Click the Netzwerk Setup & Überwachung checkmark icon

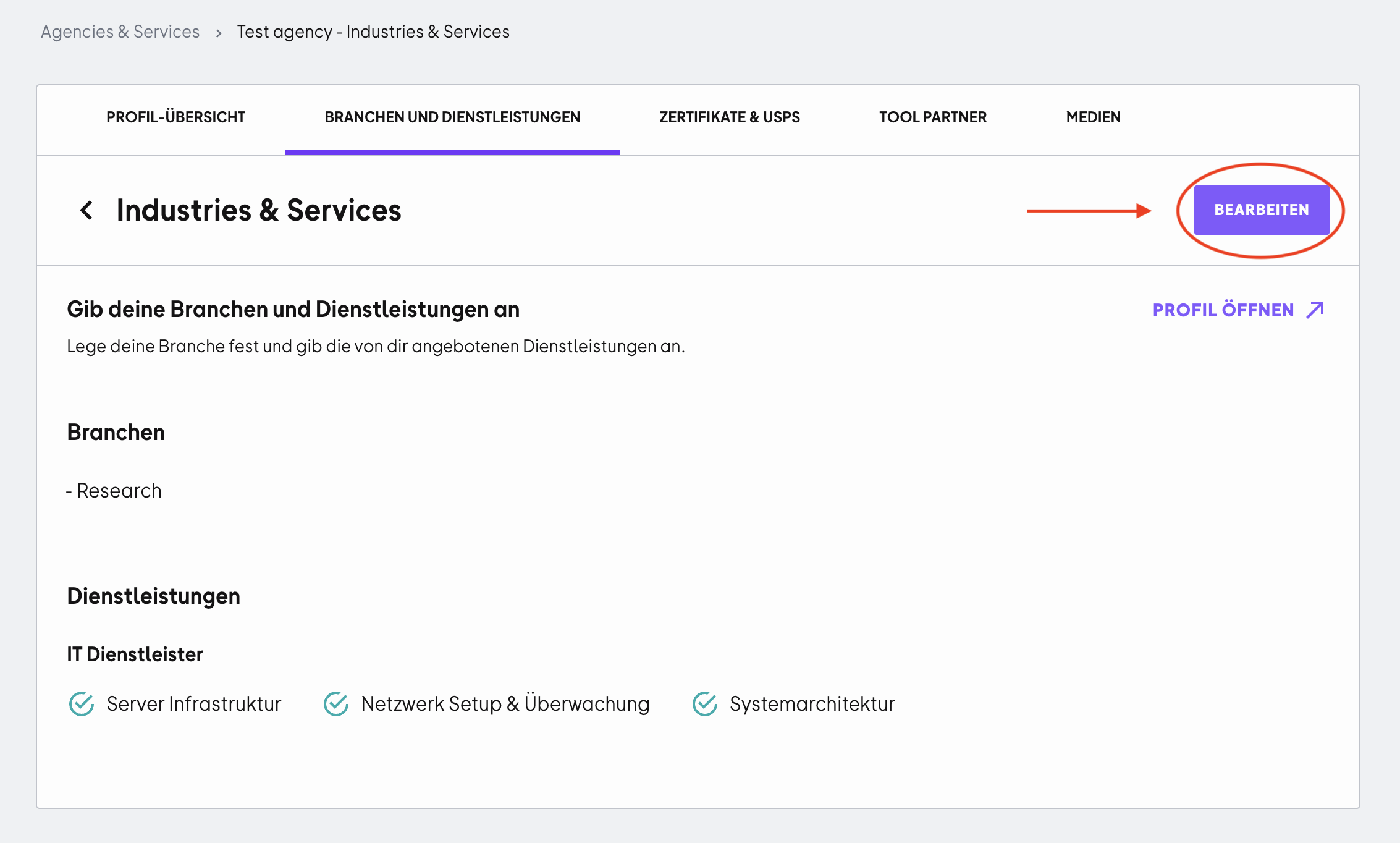click(x=336, y=704)
